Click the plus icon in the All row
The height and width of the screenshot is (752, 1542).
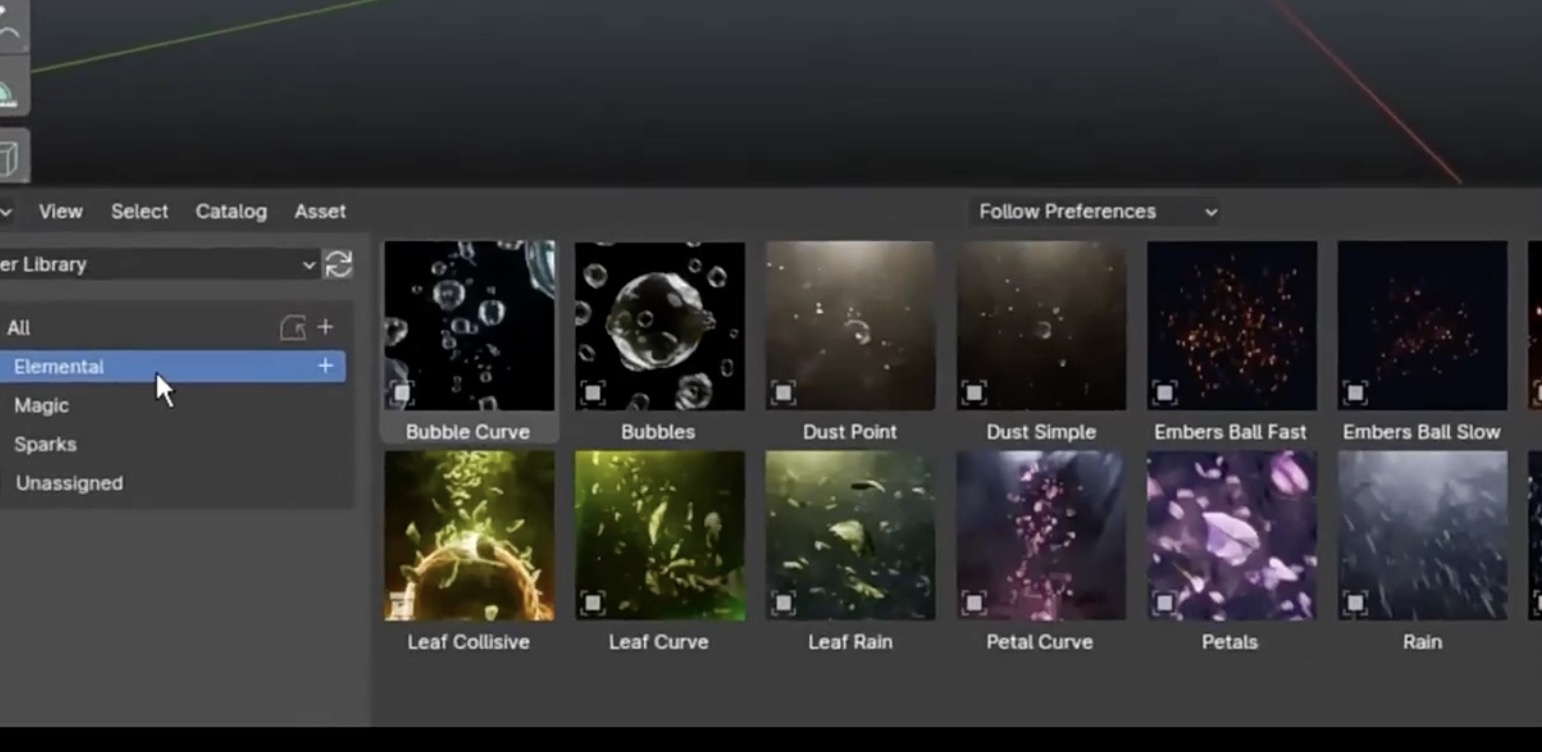[x=325, y=327]
